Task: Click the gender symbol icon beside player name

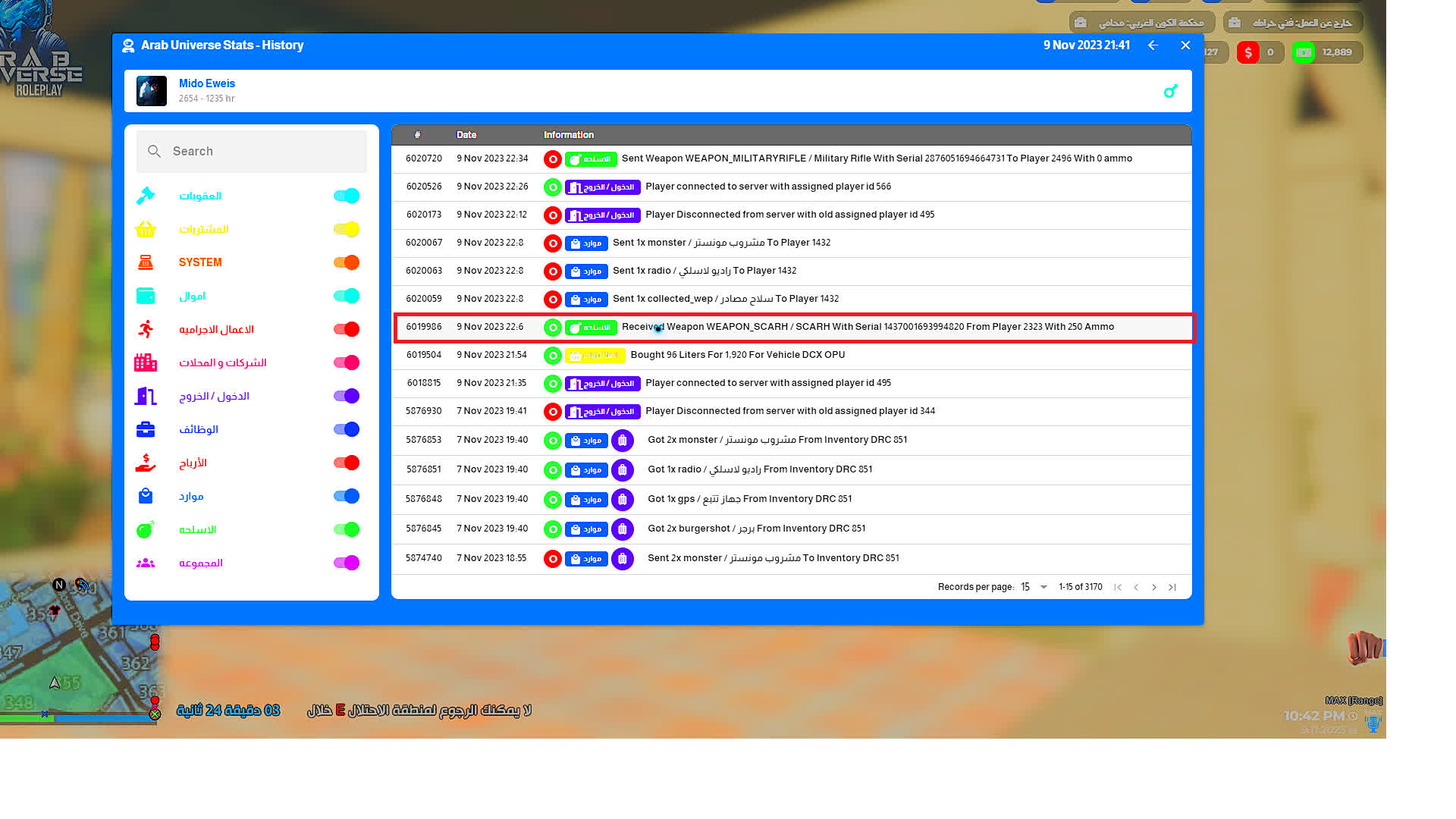Action: tap(1171, 91)
